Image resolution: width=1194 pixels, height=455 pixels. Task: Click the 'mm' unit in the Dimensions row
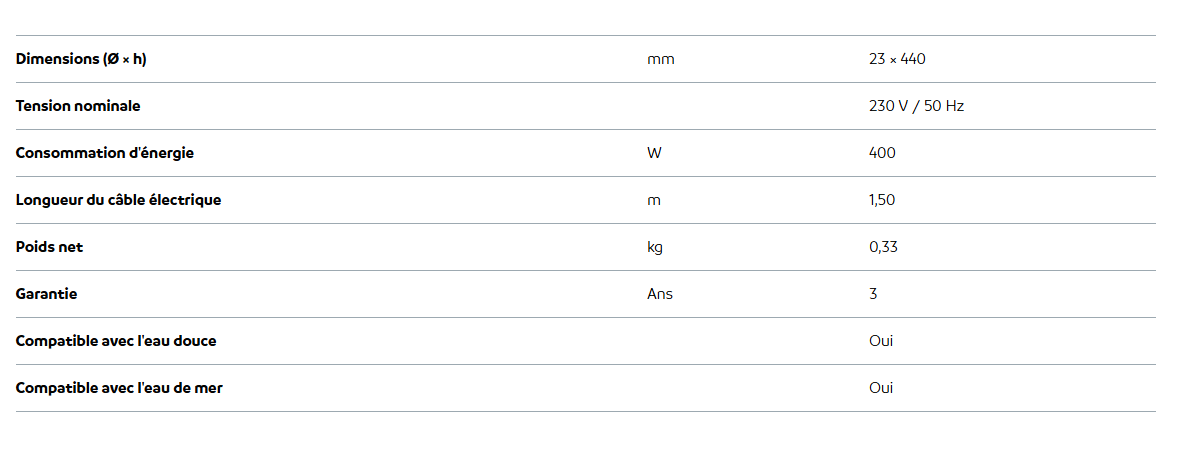[660, 59]
